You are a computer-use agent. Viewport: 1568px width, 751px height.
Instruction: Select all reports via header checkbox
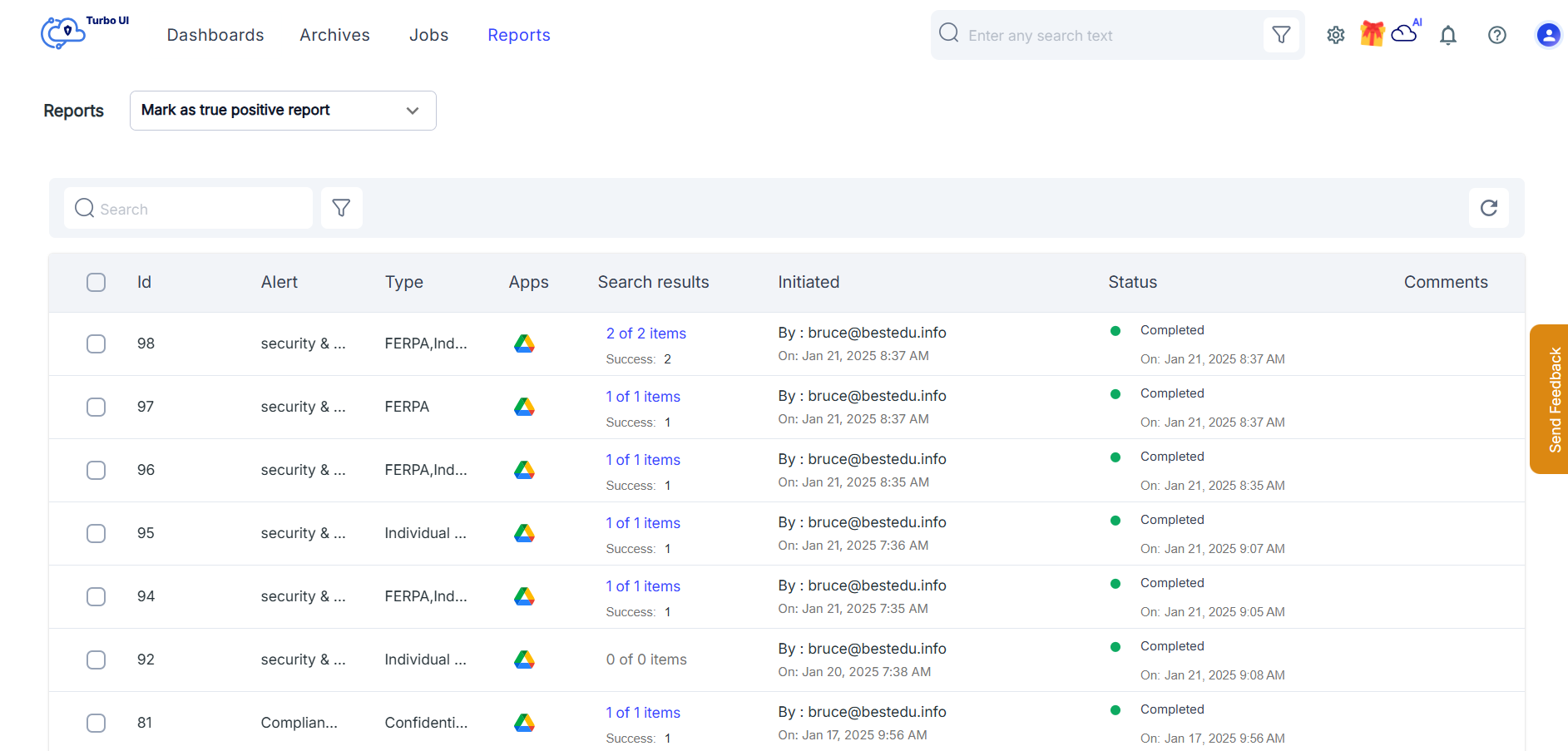coord(96,282)
